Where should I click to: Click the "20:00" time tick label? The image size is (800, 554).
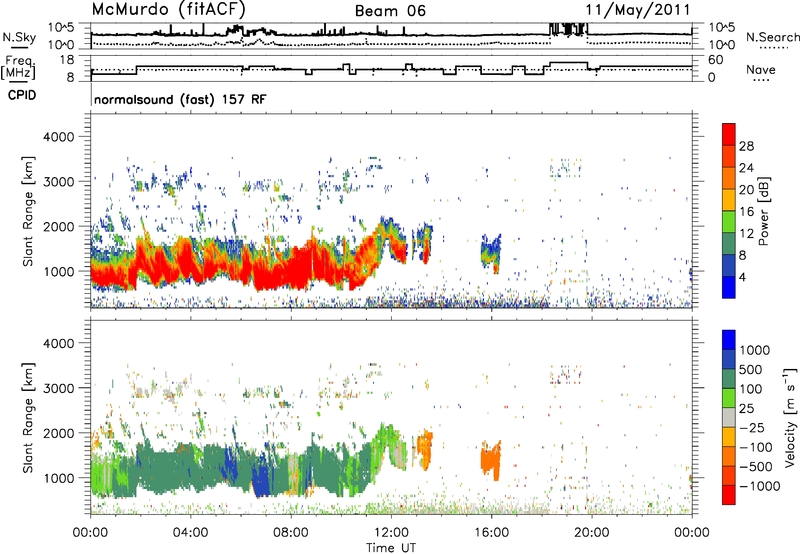pyautogui.click(x=591, y=533)
